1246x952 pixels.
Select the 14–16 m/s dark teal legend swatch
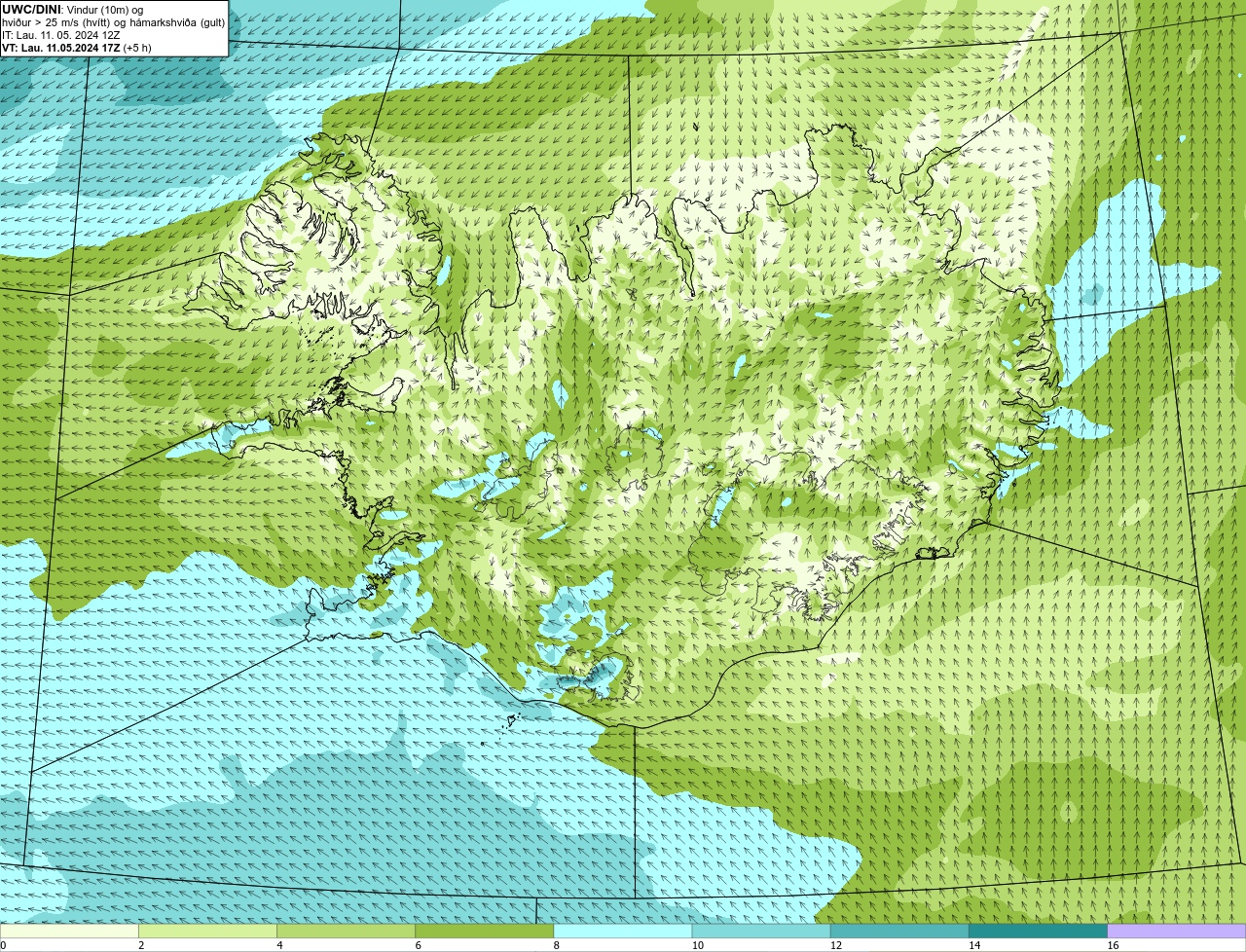(x=1038, y=931)
